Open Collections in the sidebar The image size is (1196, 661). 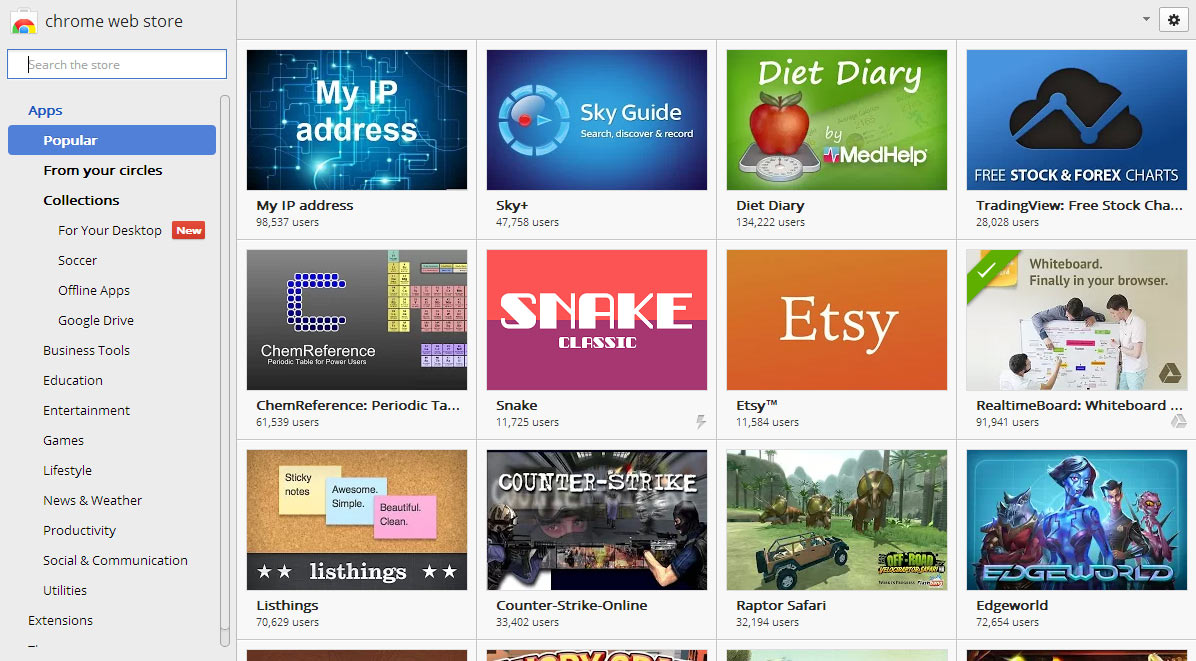(x=81, y=201)
